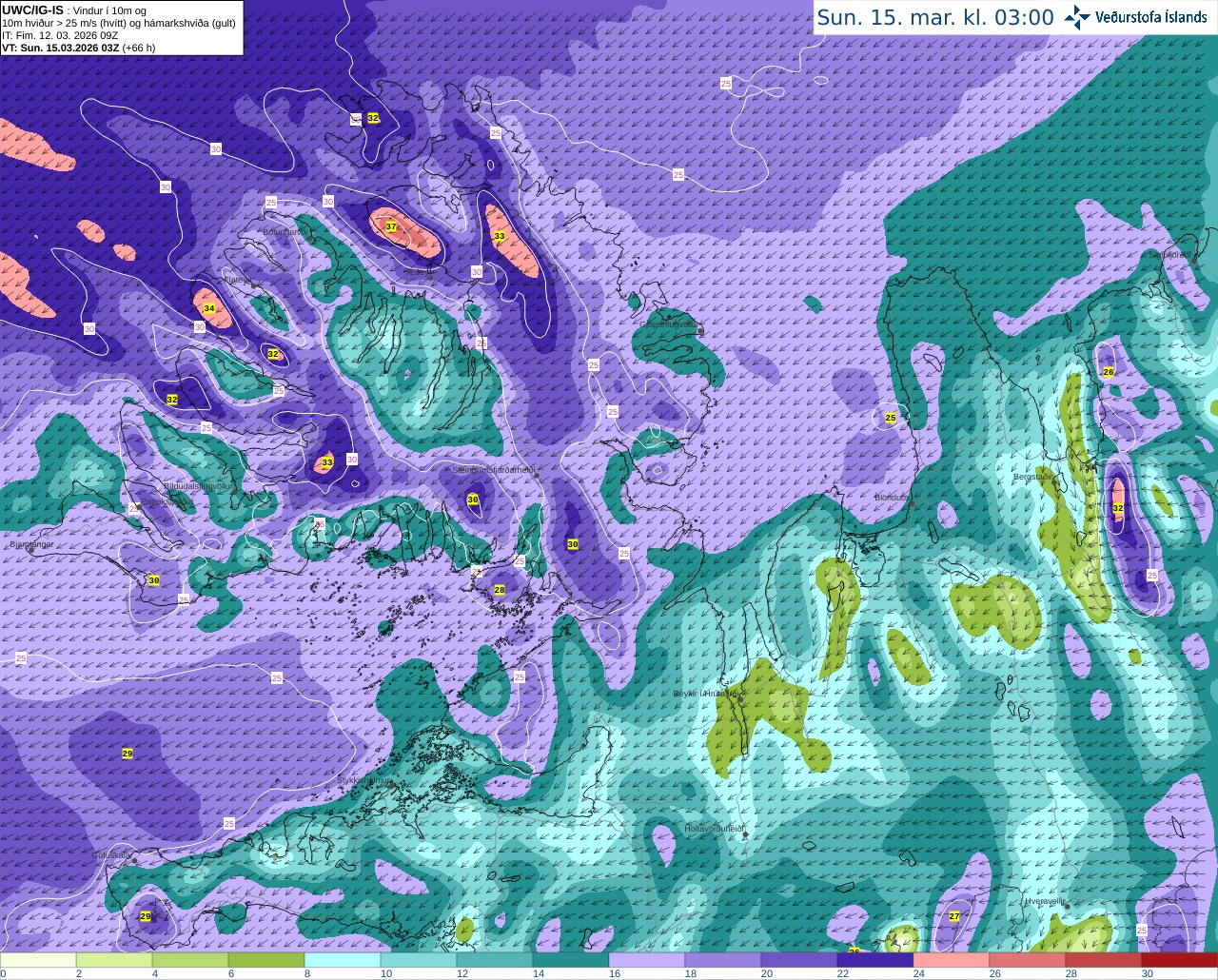
Task: Click the Patreksfjörður station label
Action: 166,501
